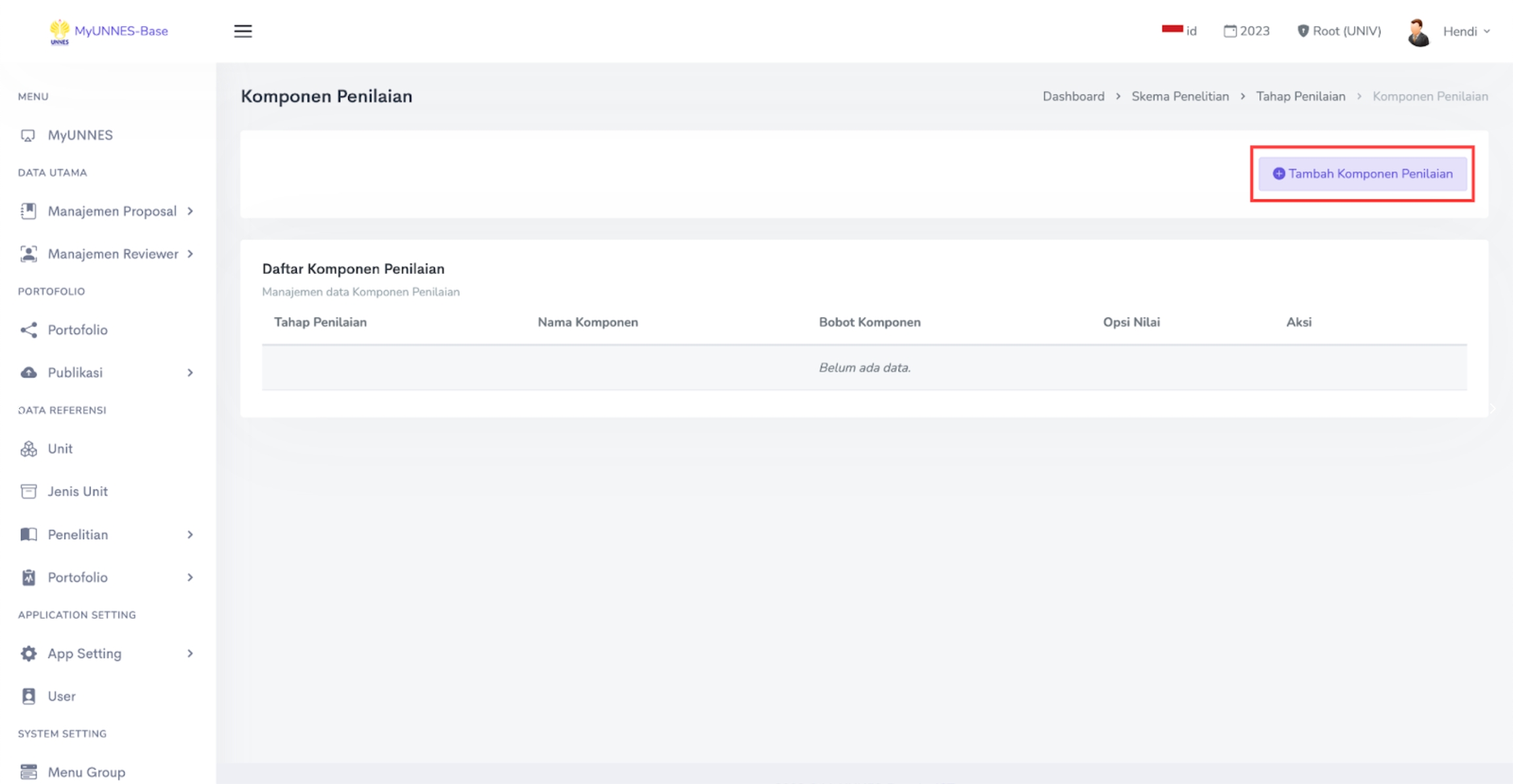1513x784 pixels.
Task: Click the Hendi user avatar
Action: [1418, 32]
